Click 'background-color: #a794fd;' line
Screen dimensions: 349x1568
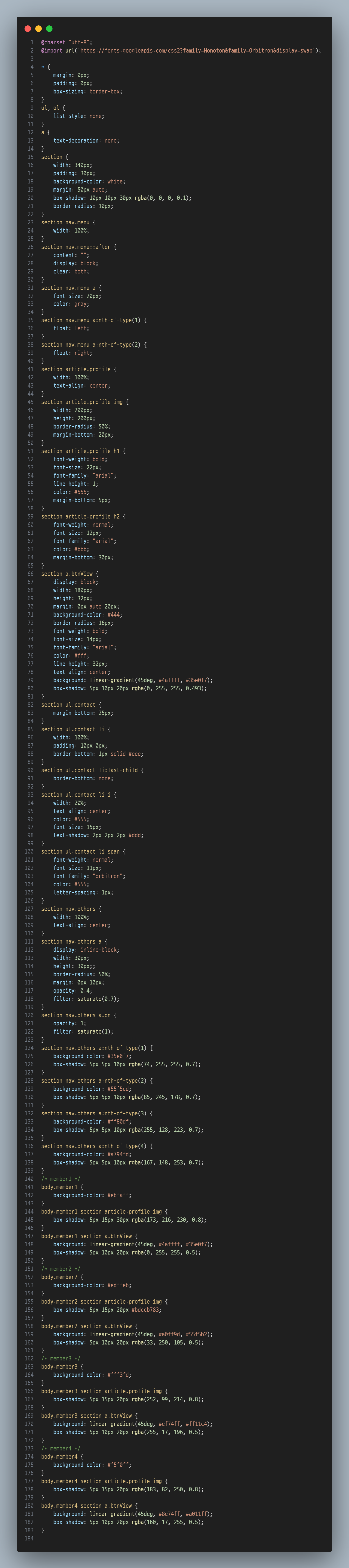(93, 1155)
